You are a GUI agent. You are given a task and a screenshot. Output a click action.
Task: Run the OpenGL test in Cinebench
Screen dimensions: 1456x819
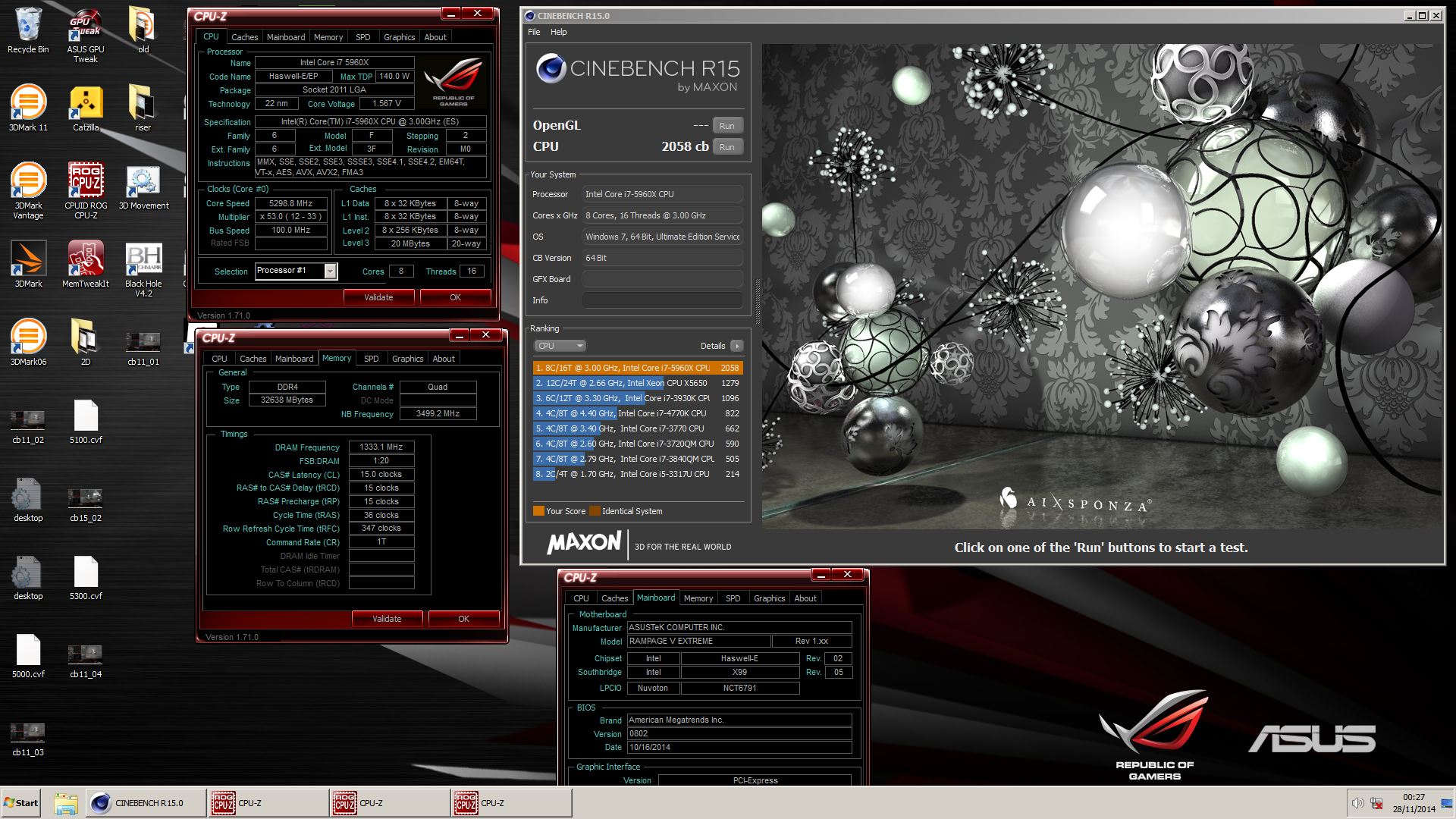[727, 126]
